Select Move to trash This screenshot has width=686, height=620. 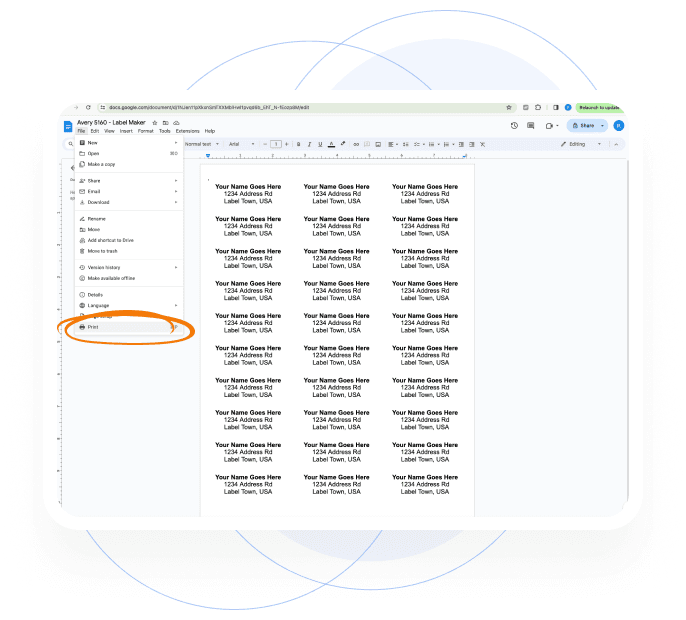coord(129,251)
